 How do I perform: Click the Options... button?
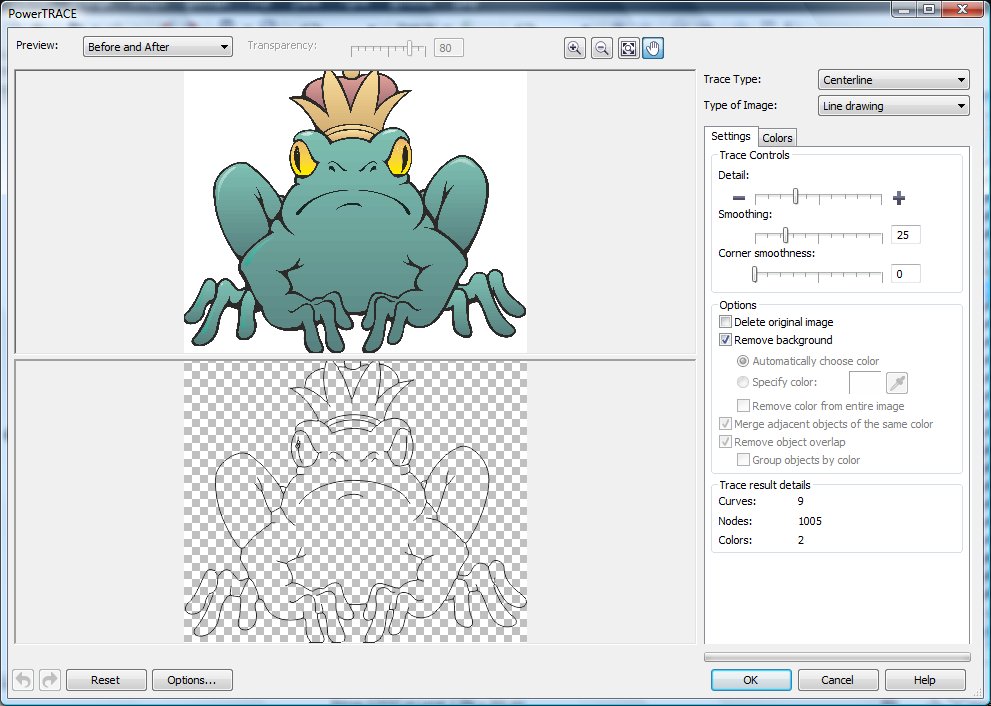[x=192, y=680]
